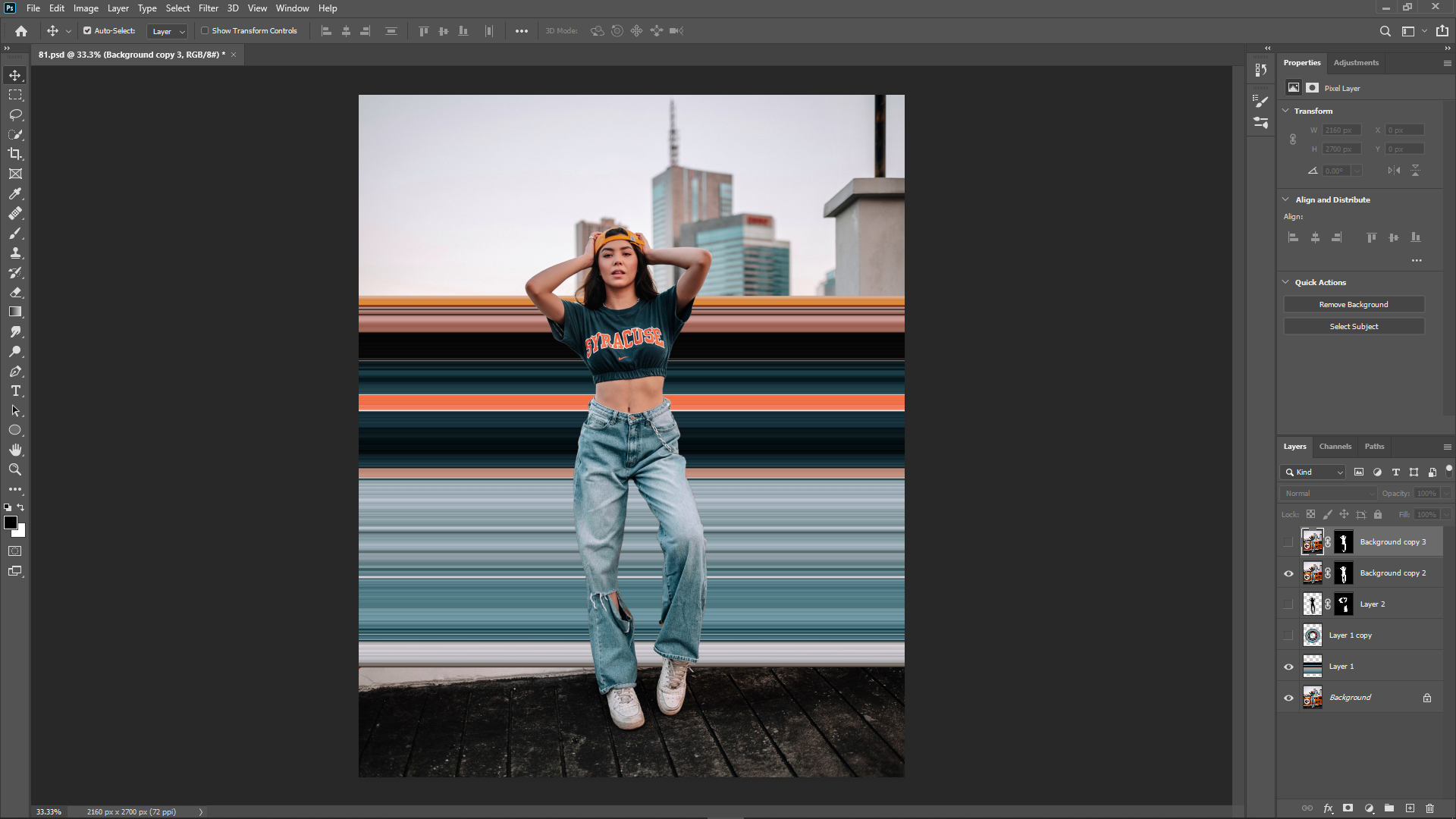
Task: Click the Home icon in options bar
Action: click(21, 31)
